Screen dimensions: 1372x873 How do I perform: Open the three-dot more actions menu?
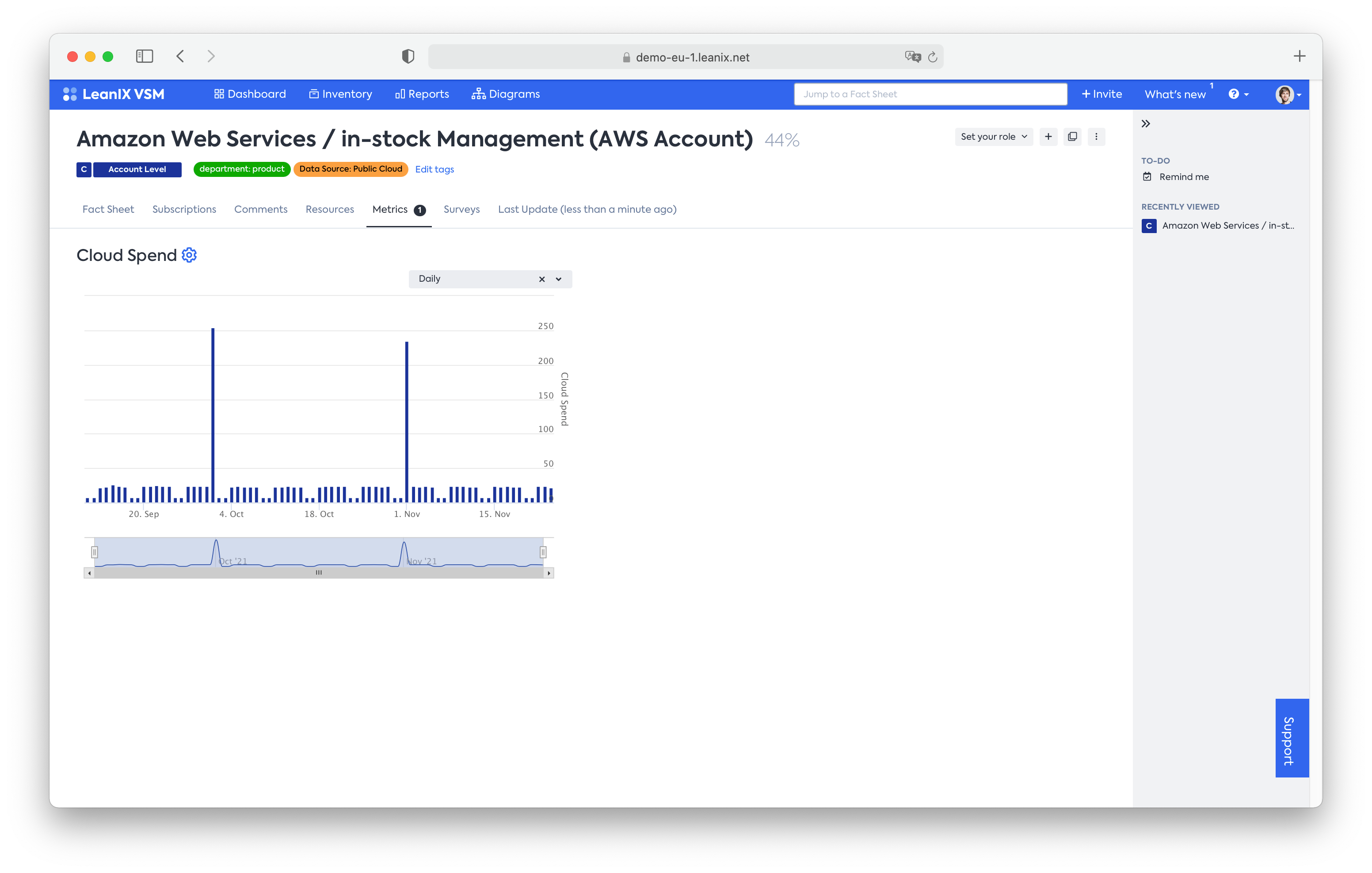click(1096, 136)
